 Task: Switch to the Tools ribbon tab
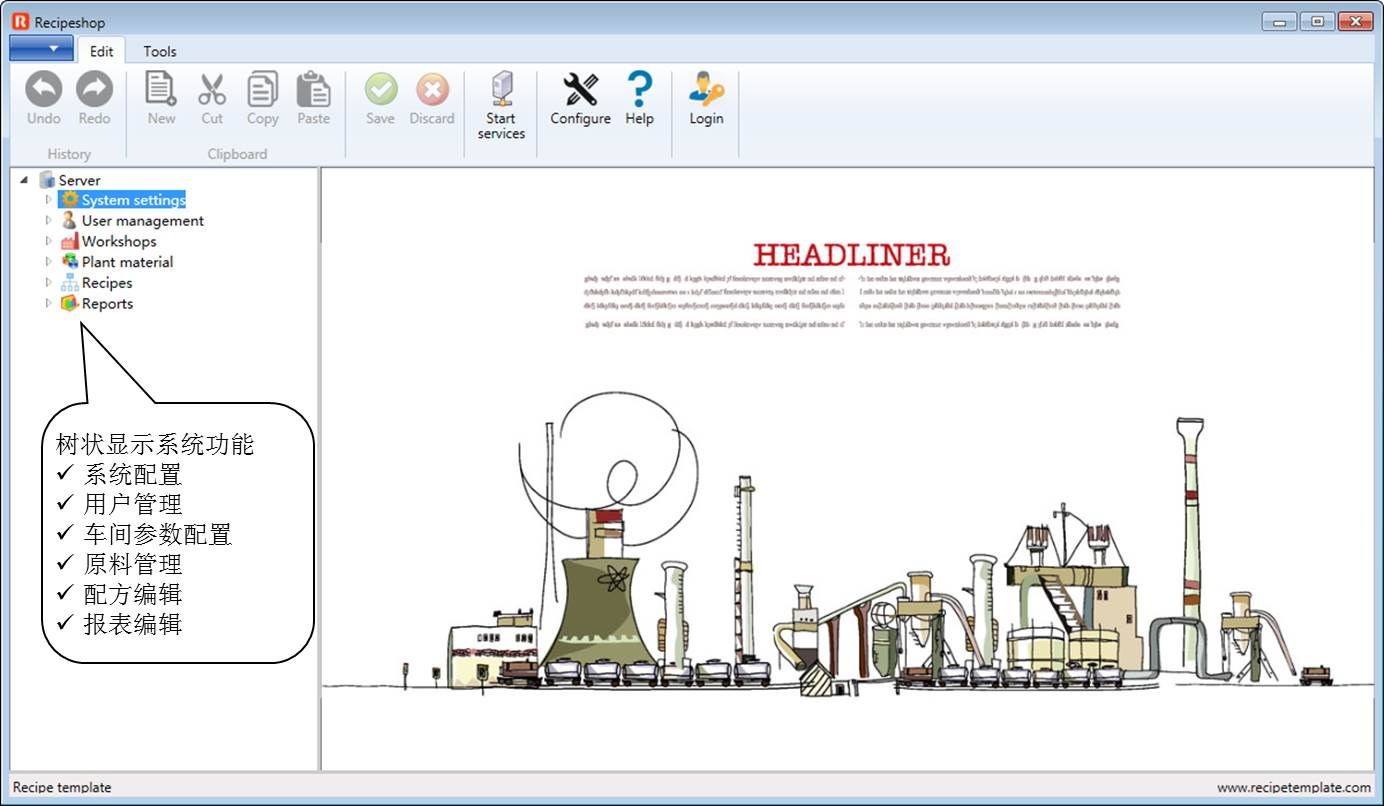[x=159, y=51]
